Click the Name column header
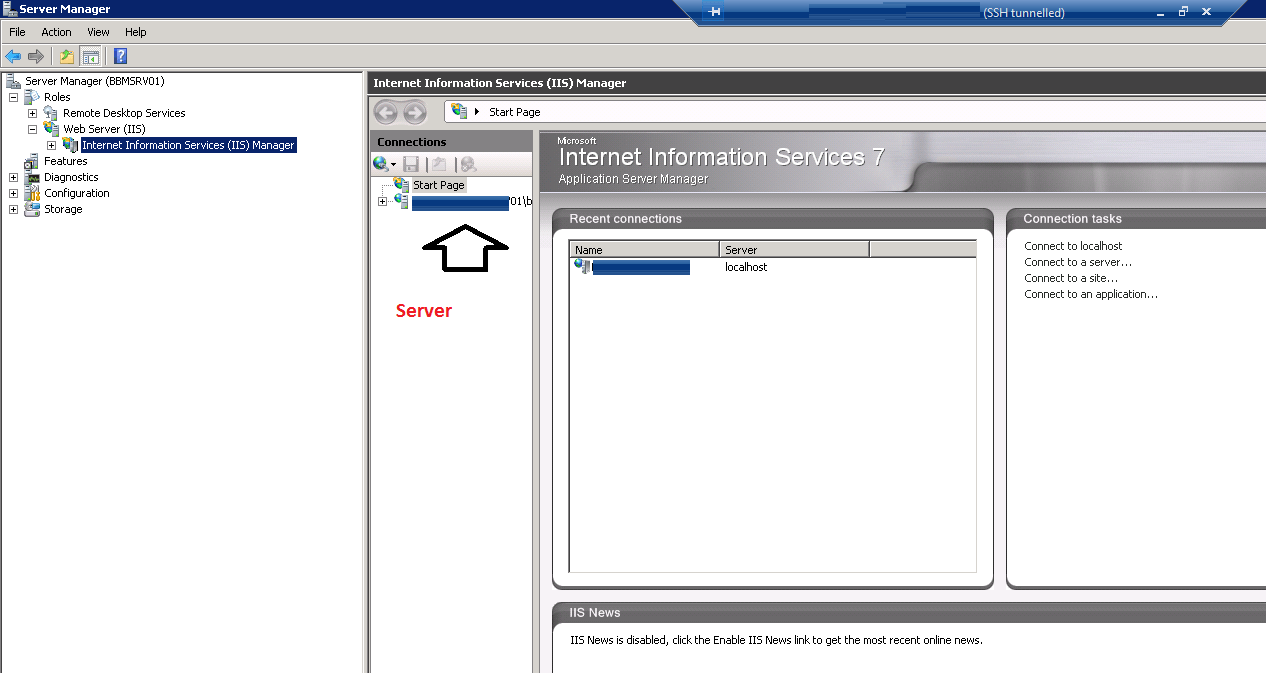This screenshot has width=1266, height=673. click(644, 249)
